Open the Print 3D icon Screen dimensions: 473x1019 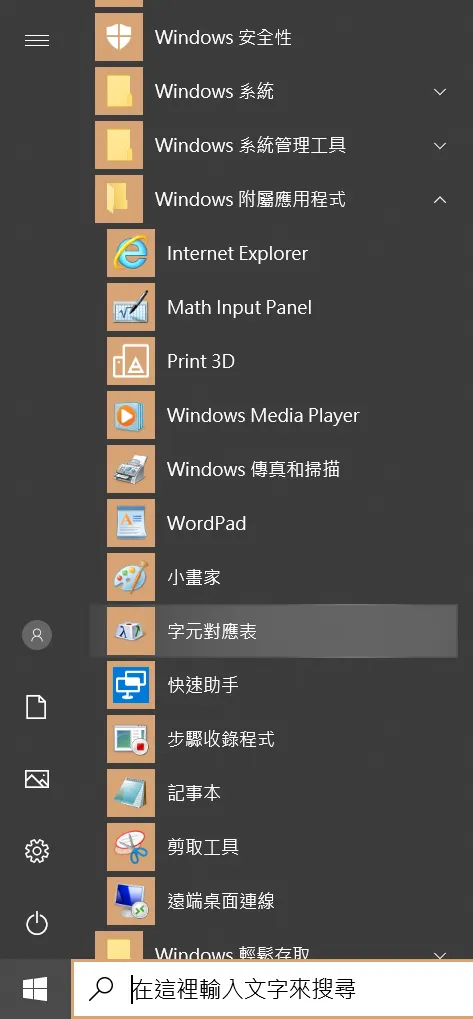(131, 361)
